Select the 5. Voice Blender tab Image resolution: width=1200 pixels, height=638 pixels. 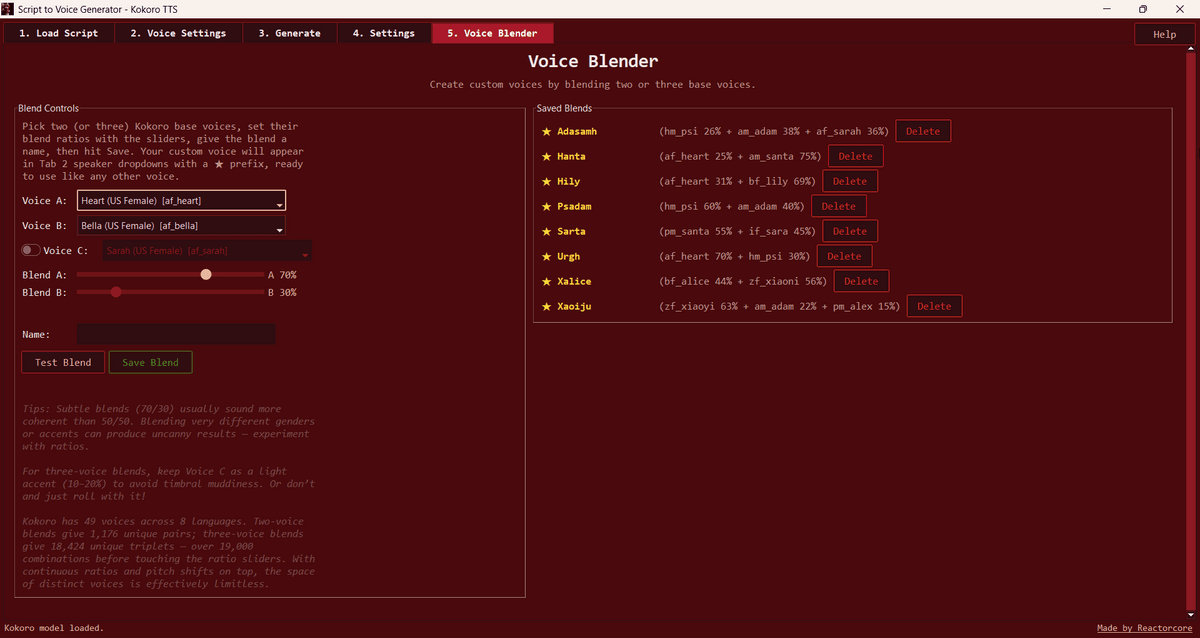click(x=492, y=33)
